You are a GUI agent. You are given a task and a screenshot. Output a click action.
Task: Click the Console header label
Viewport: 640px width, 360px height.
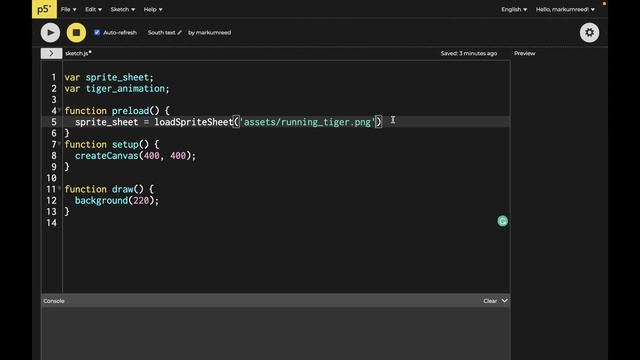pyautogui.click(x=54, y=301)
